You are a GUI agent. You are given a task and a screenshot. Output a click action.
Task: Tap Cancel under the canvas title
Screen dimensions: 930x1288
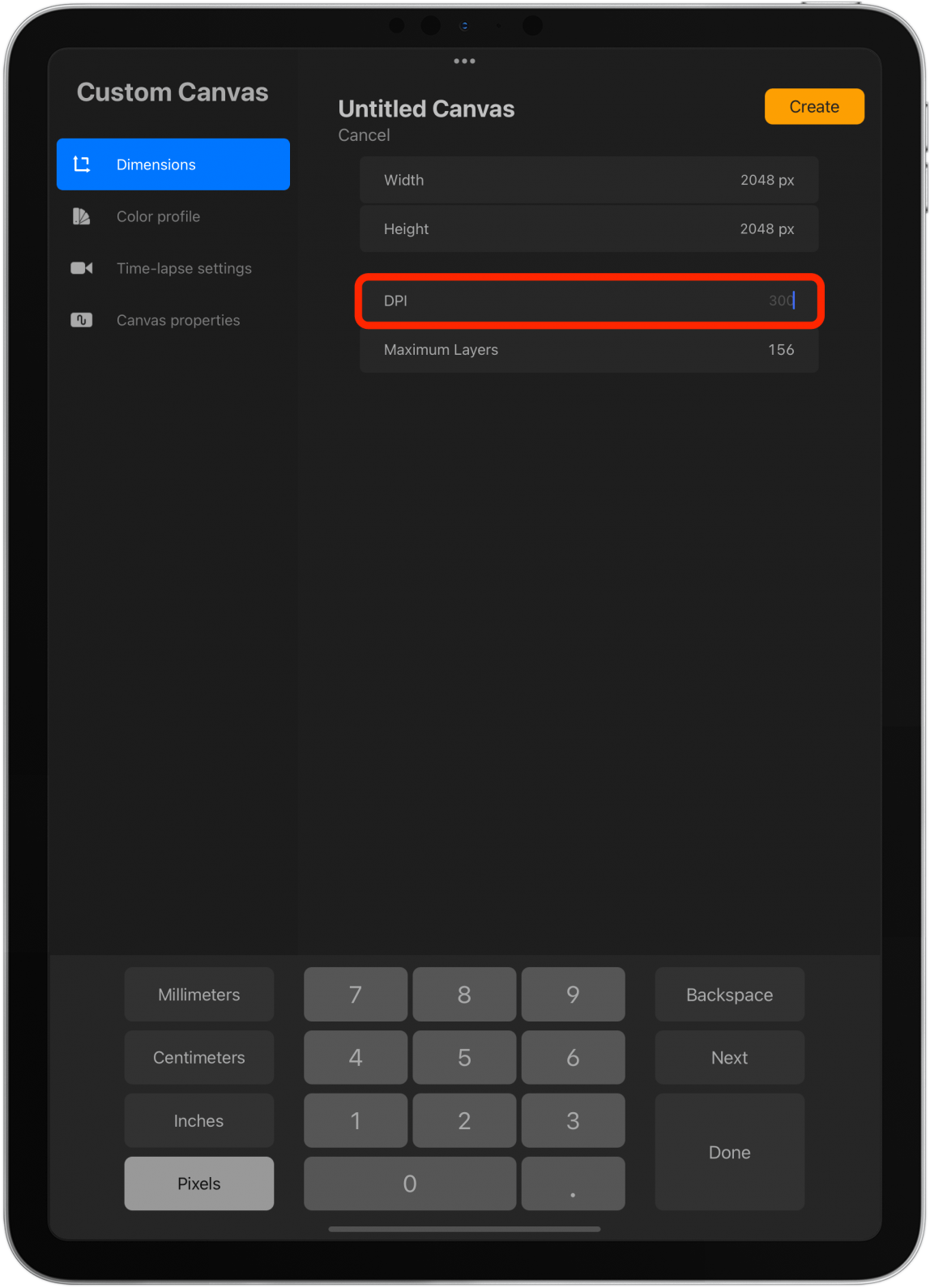click(364, 135)
